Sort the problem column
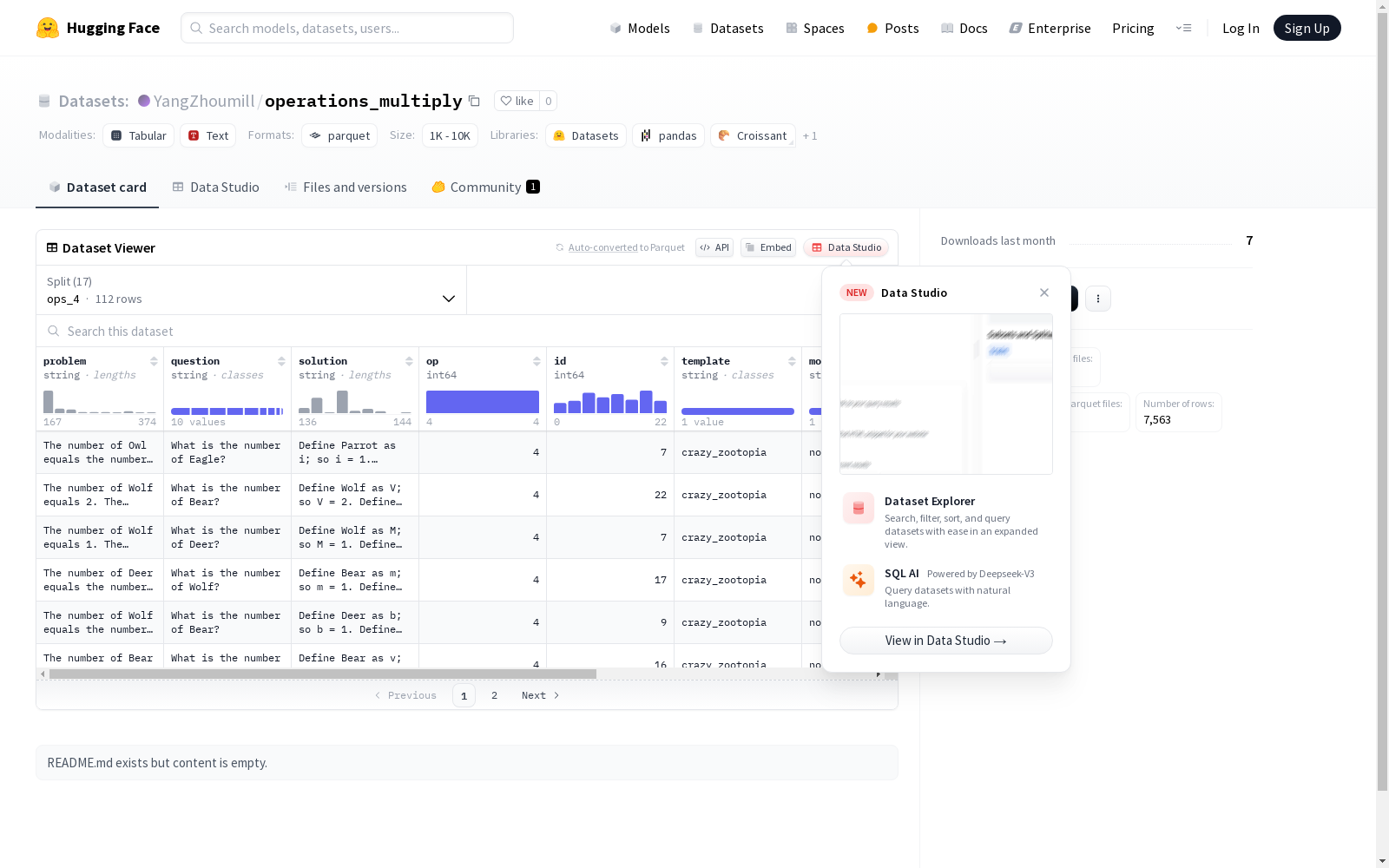This screenshot has width=1389, height=868. tap(154, 361)
